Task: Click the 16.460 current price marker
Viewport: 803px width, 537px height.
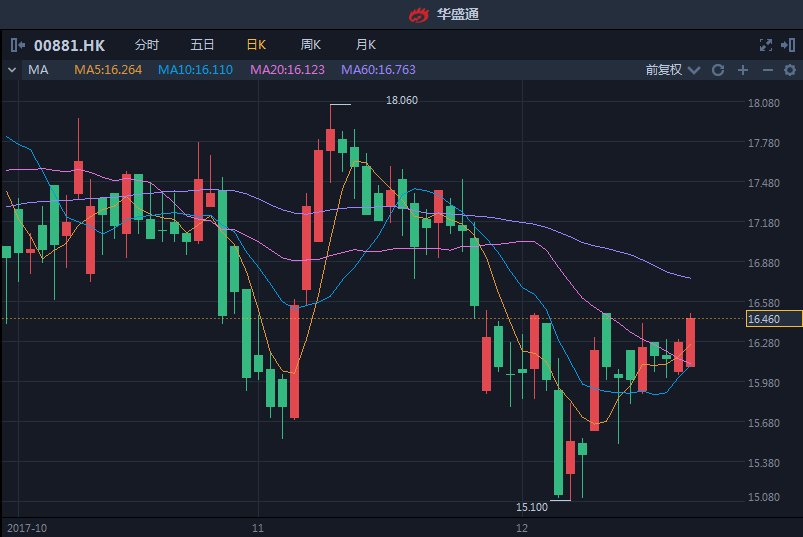Action: pyautogui.click(x=764, y=319)
